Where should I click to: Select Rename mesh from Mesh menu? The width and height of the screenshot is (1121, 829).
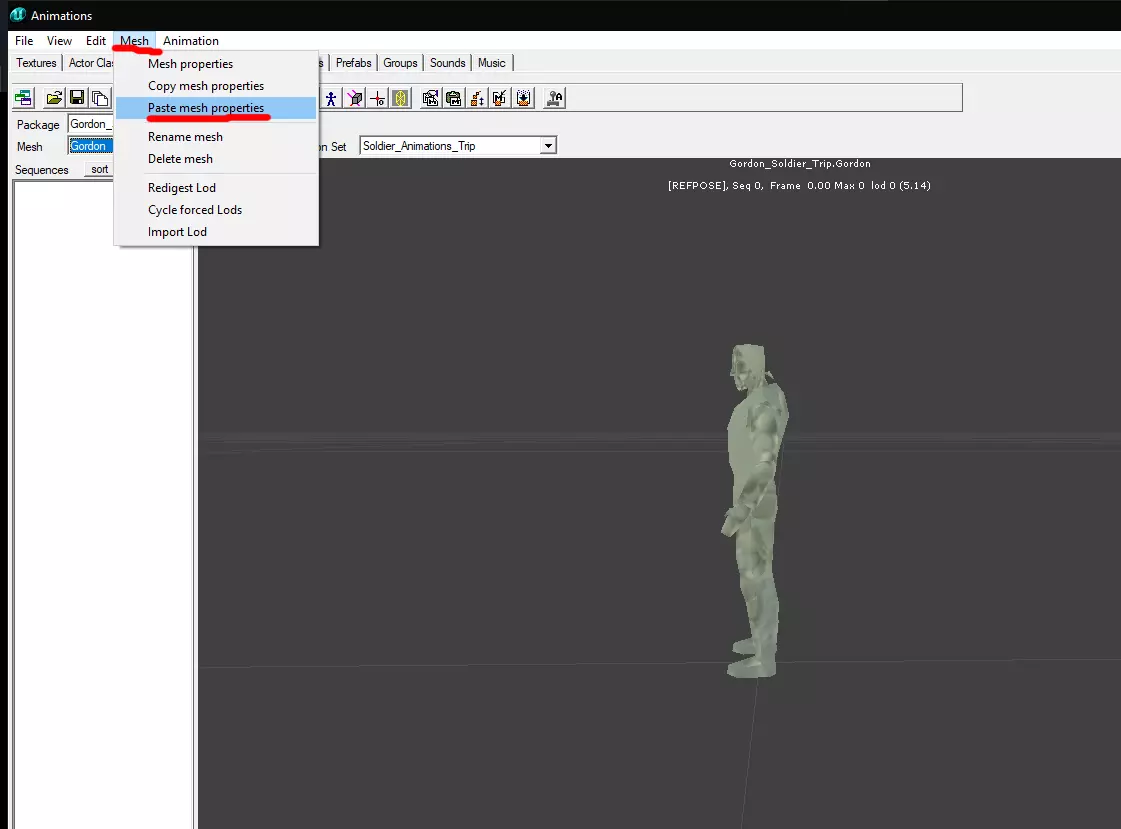[x=185, y=137]
